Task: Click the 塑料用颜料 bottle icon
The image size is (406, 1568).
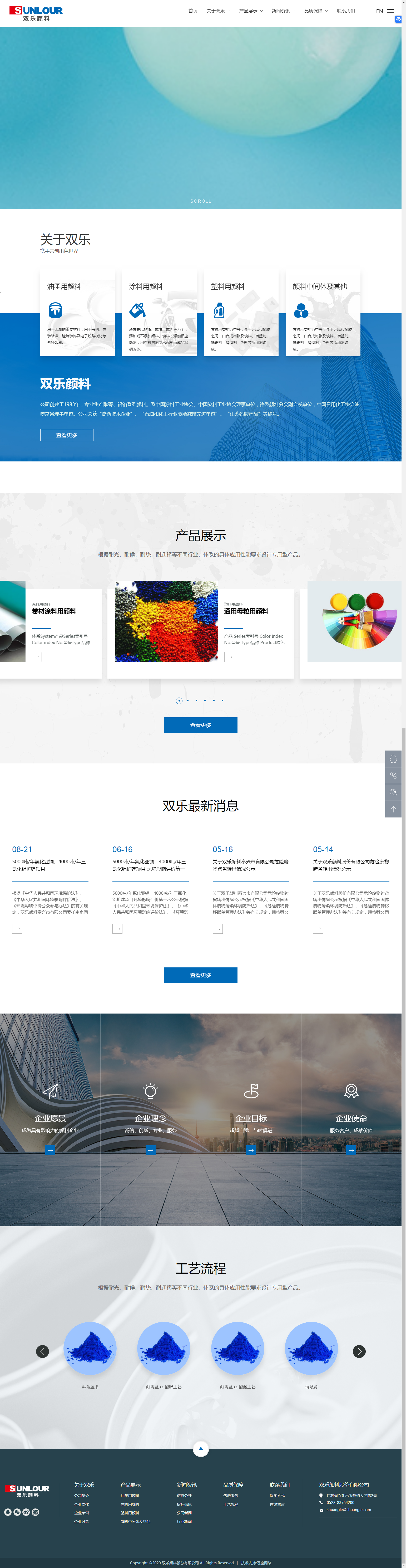Action: tap(219, 310)
